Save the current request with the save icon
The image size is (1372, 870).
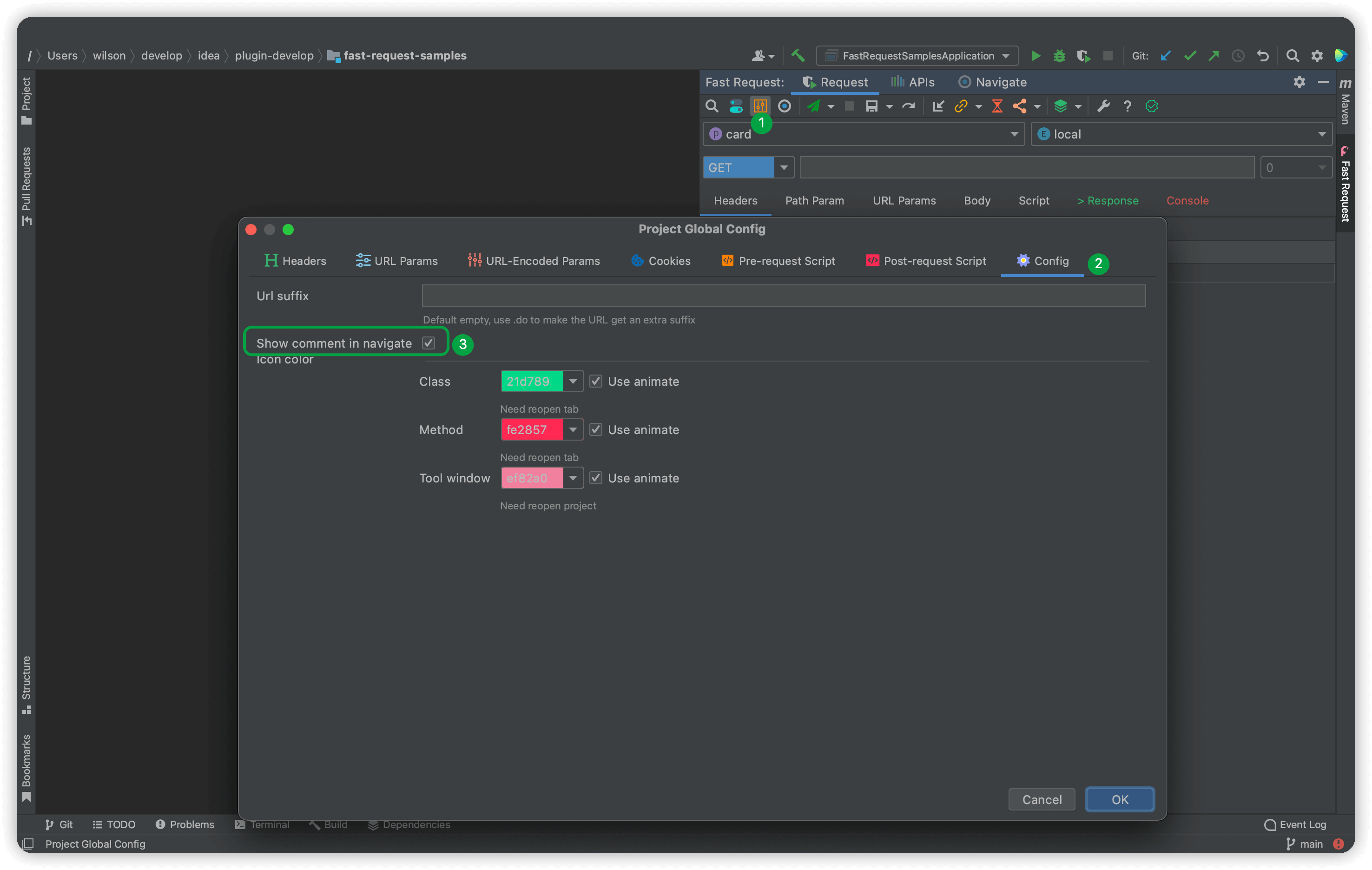[872, 106]
